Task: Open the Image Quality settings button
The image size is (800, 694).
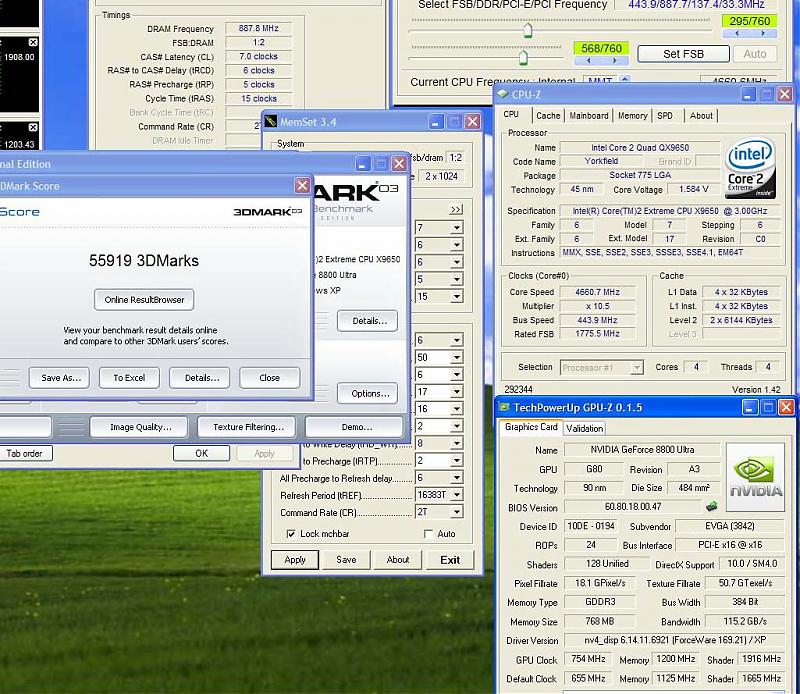Action: click(x=139, y=427)
